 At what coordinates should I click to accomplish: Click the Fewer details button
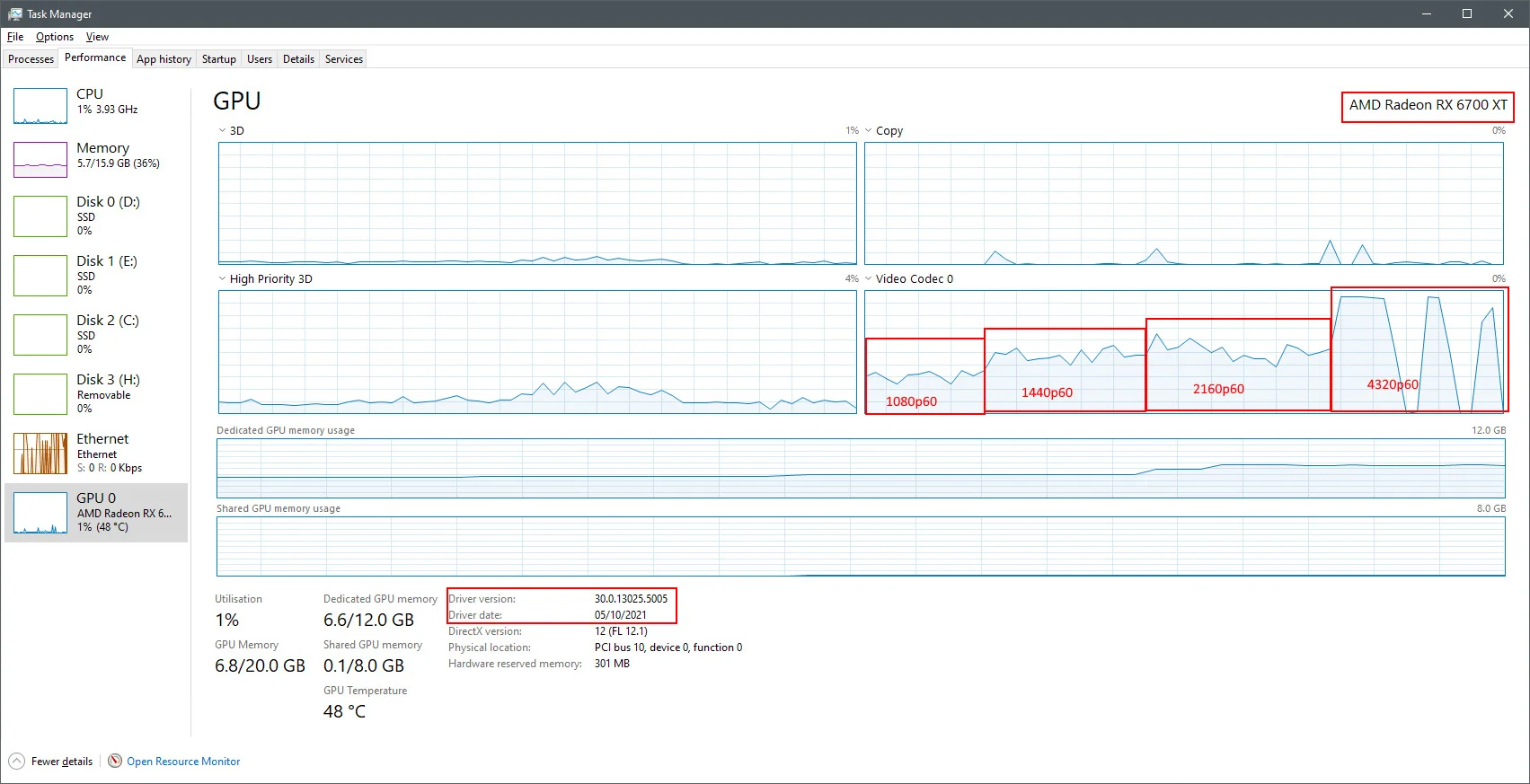[x=51, y=762]
